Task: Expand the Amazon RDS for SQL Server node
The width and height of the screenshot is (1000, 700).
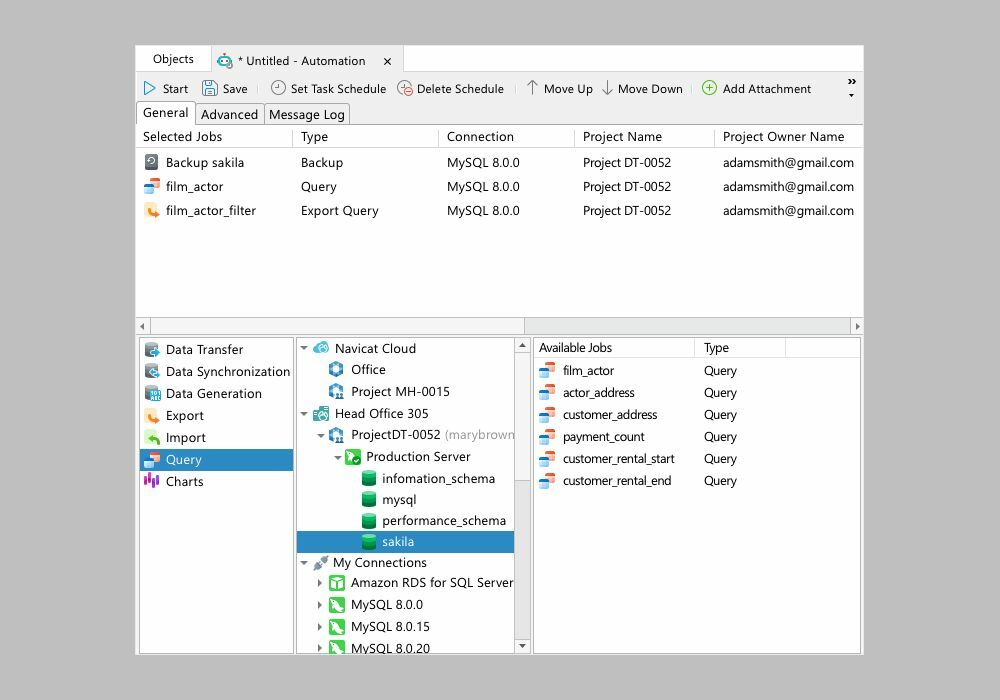Action: pyautogui.click(x=320, y=583)
